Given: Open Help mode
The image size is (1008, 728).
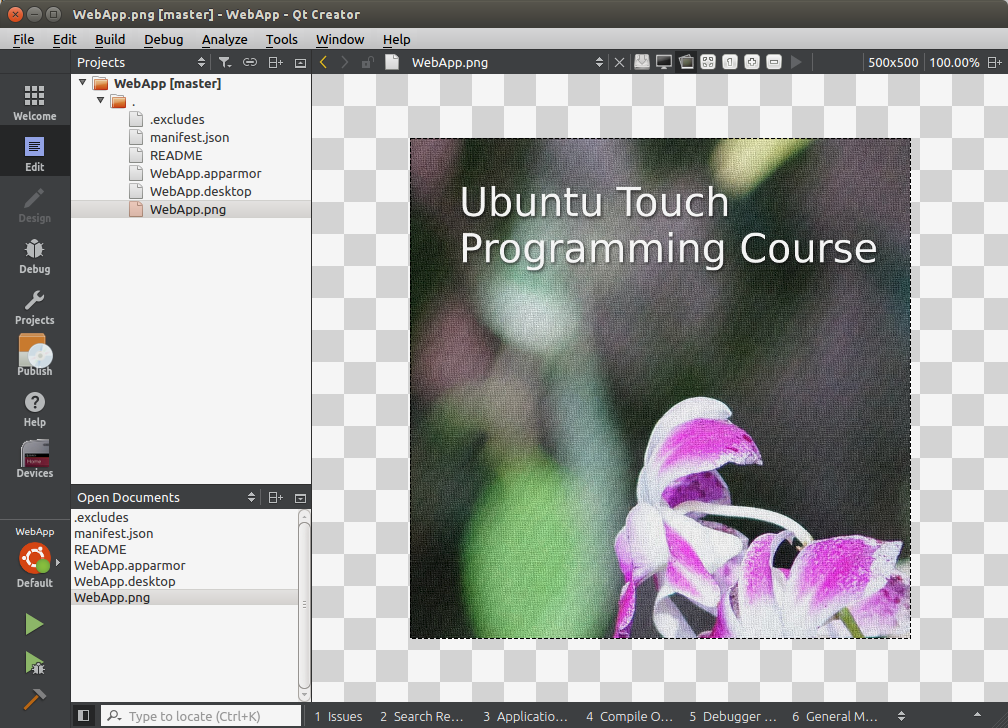Looking at the screenshot, I should (x=35, y=408).
